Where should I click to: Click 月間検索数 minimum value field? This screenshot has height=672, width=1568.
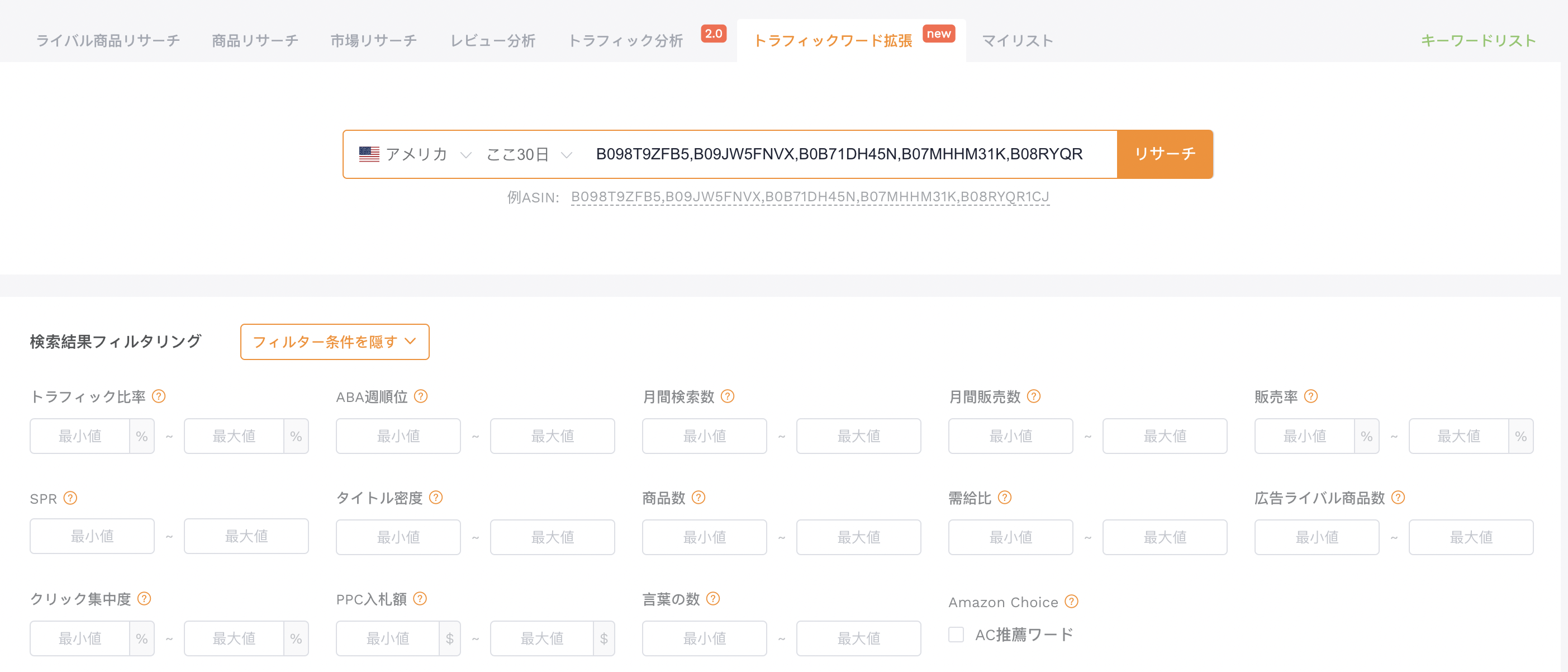[704, 436]
